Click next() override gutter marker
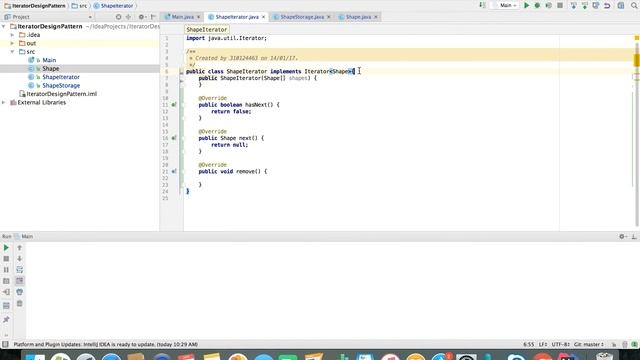 click(x=173, y=138)
